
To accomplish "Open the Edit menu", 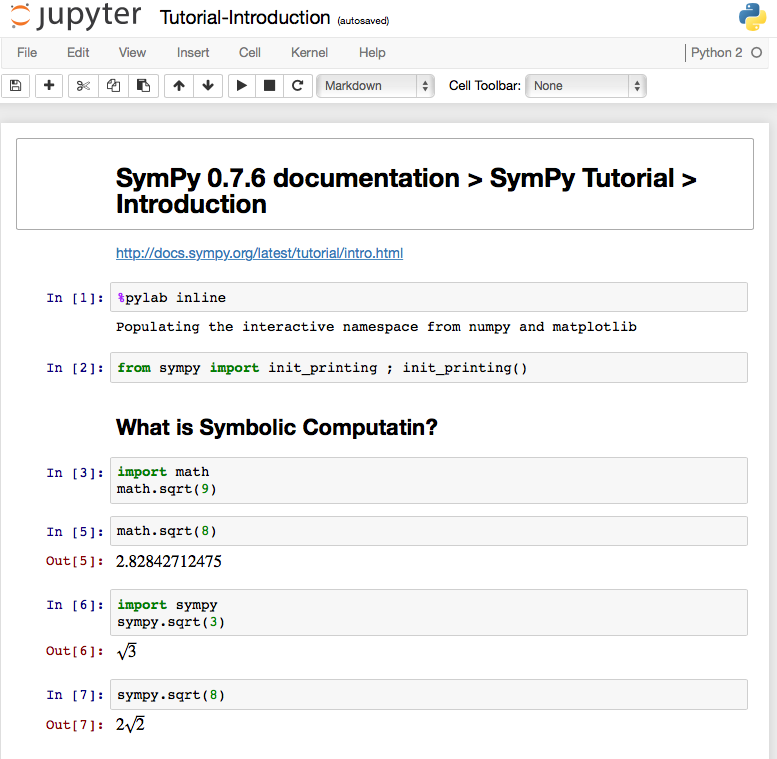I will click(78, 53).
